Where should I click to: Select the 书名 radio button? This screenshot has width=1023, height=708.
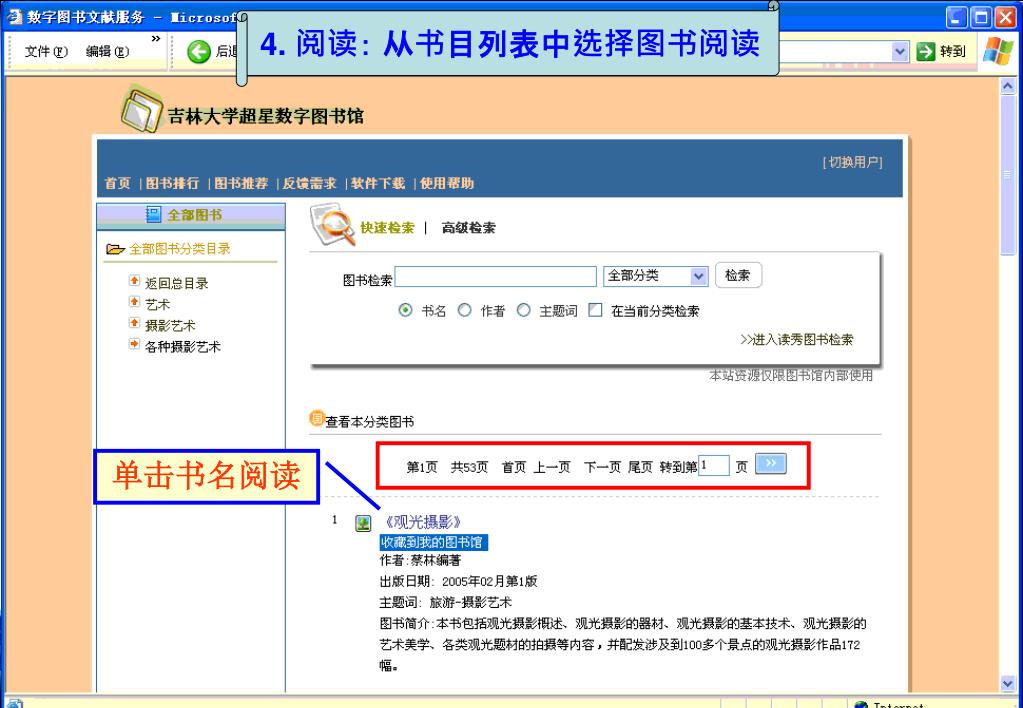(x=405, y=311)
